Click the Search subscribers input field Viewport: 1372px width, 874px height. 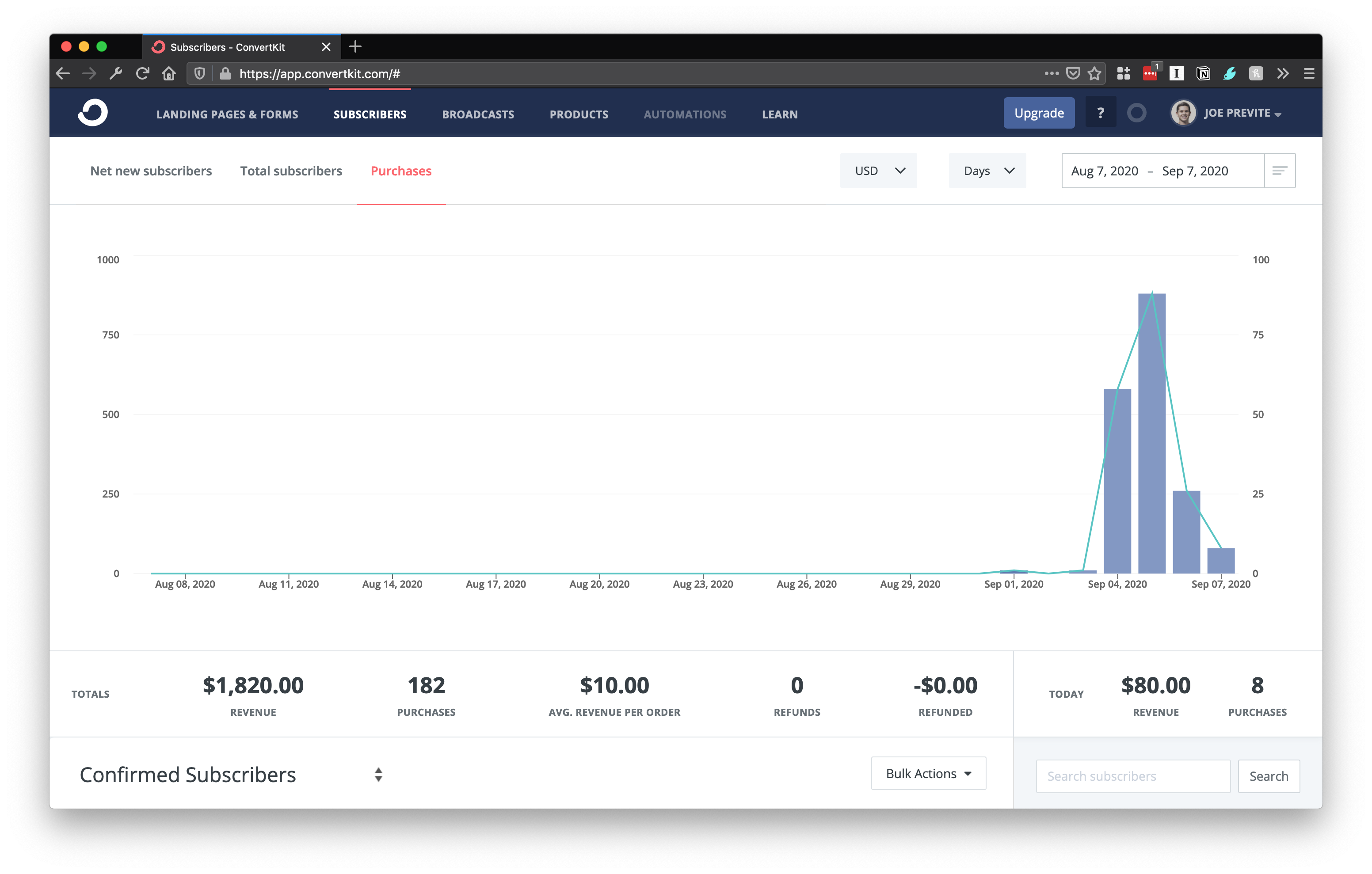tap(1132, 776)
